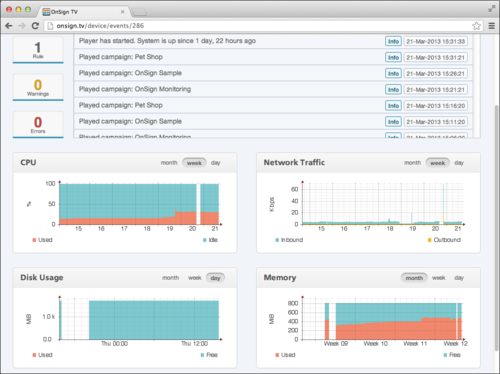This screenshot has width=500, height=374.
Task: Click the Network Traffic panel heading
Action: click(294, 163)
